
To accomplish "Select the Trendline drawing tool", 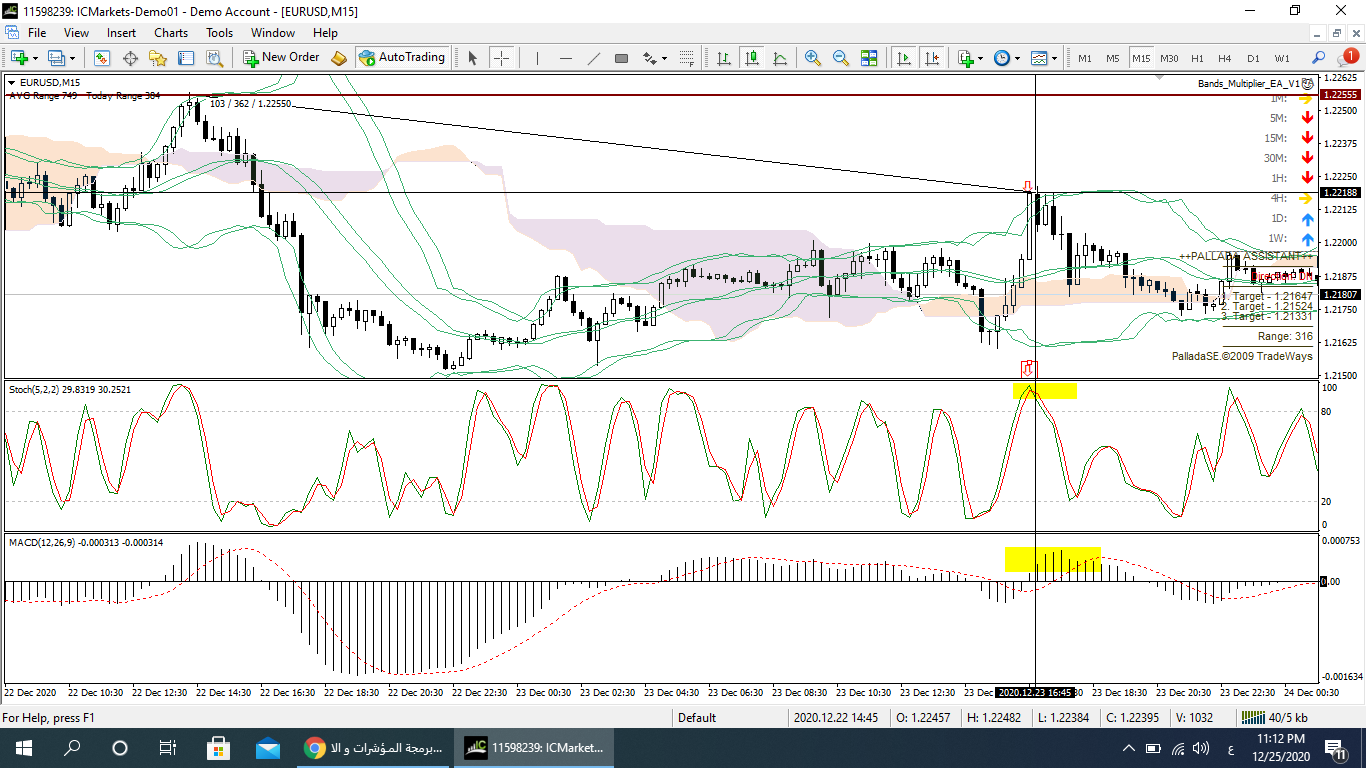I will click(x=593, y=58).
